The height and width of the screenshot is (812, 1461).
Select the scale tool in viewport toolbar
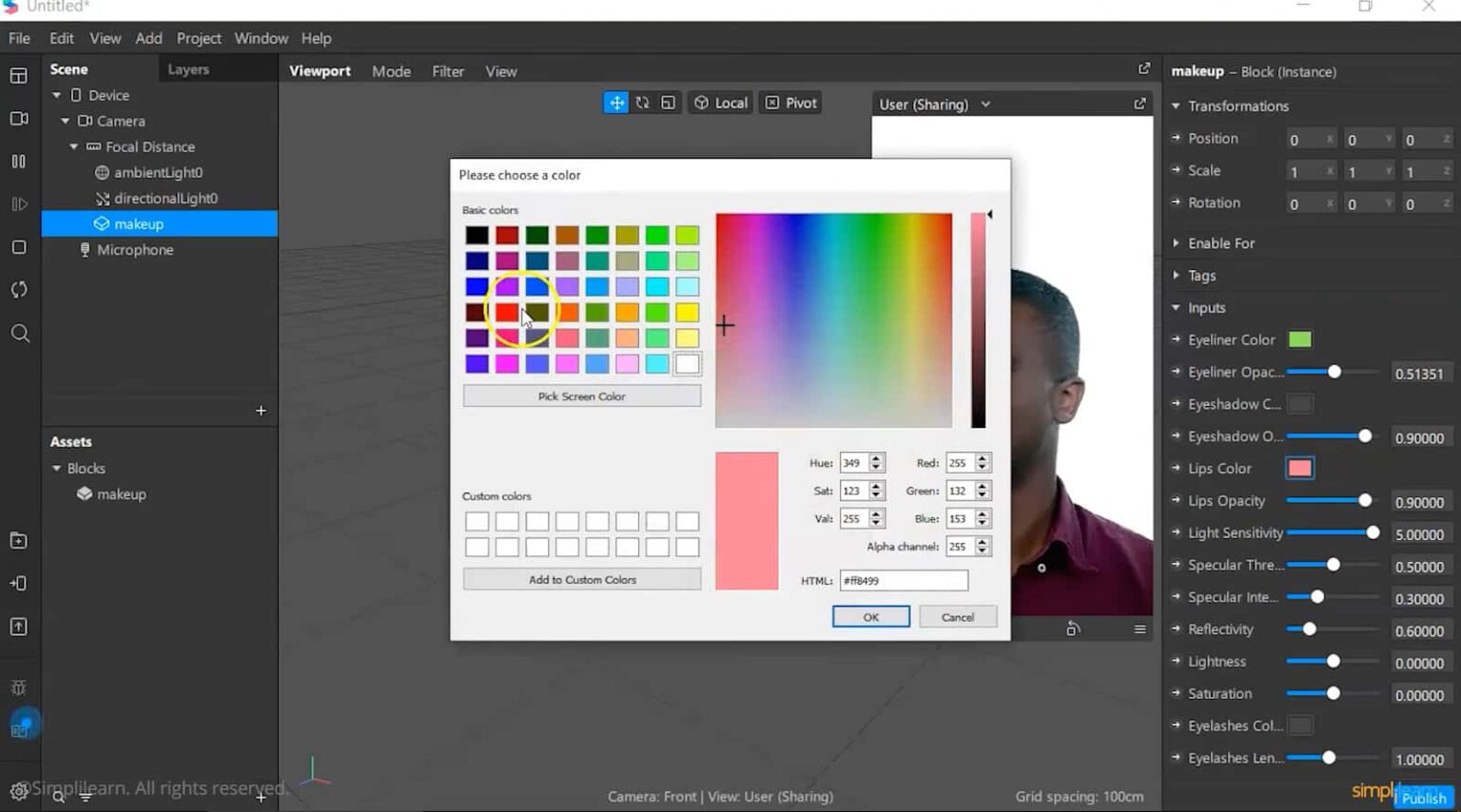669,103
